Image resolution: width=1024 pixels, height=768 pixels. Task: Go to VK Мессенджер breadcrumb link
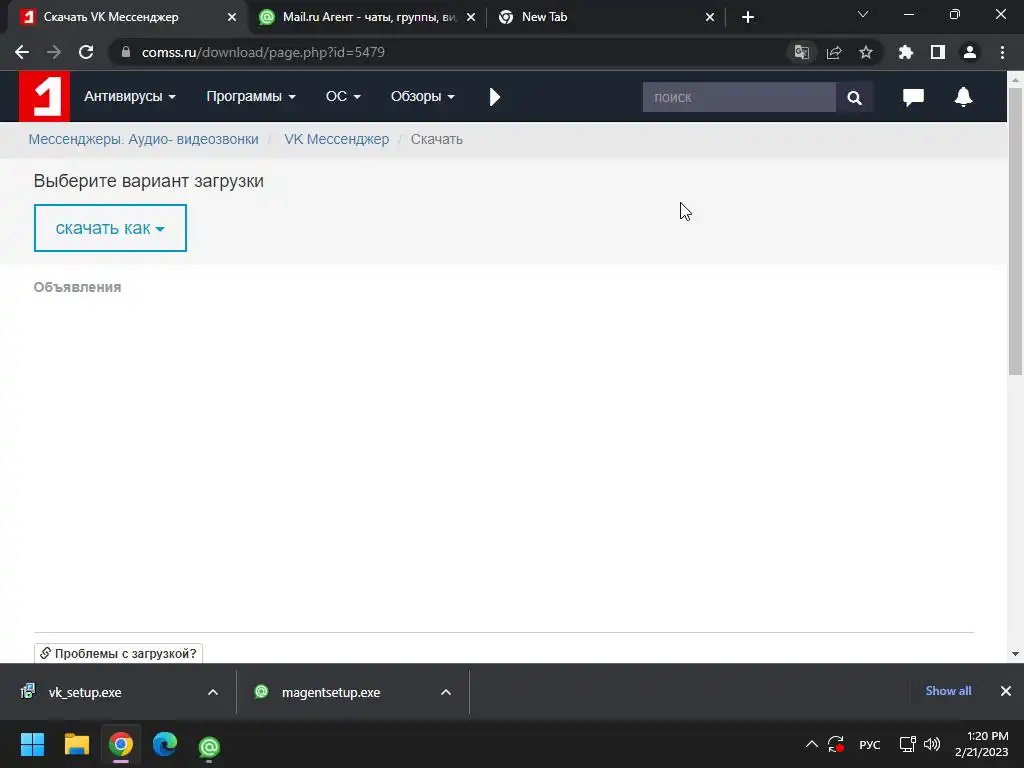(336, 139)
